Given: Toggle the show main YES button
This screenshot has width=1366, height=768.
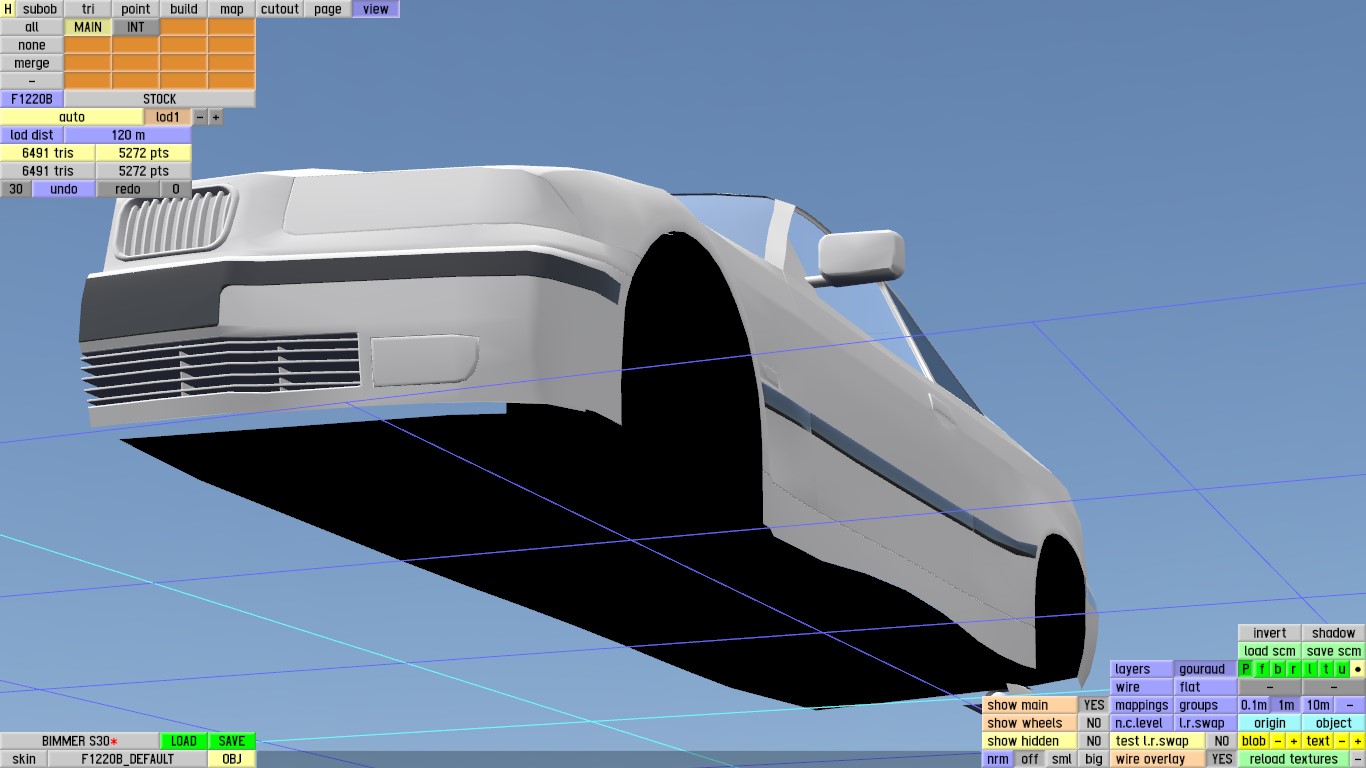Looking at the screenshot, I should (1094, 705).
